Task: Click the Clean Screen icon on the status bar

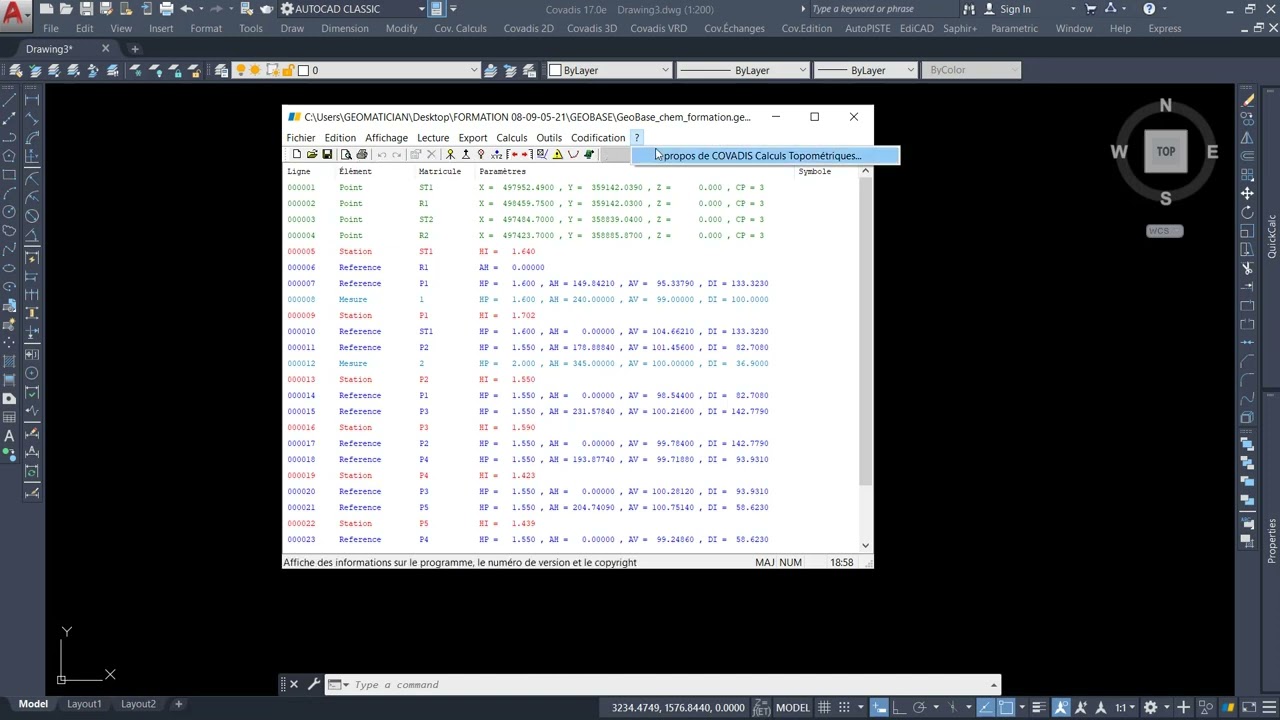Action: pyautogui.click(x=1249, y=707)
